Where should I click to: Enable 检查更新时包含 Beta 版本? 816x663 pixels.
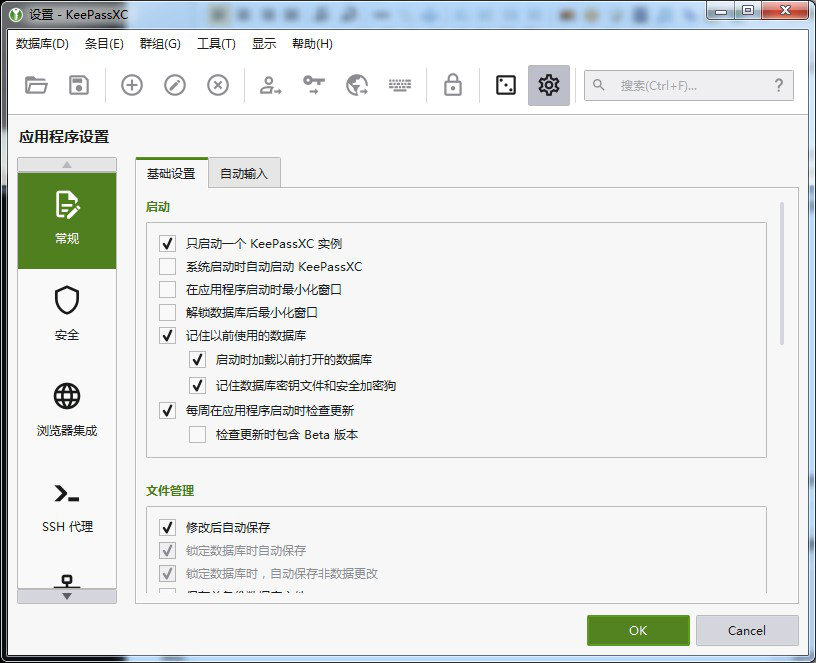click(197, 435)
